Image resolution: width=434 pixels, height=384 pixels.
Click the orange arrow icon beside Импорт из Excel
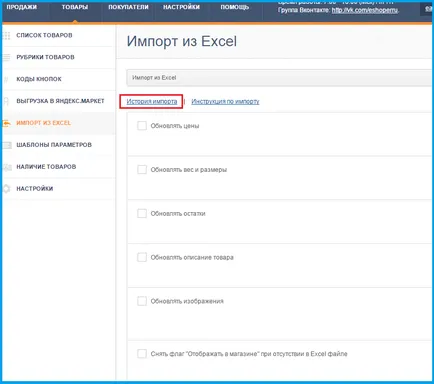6,123
